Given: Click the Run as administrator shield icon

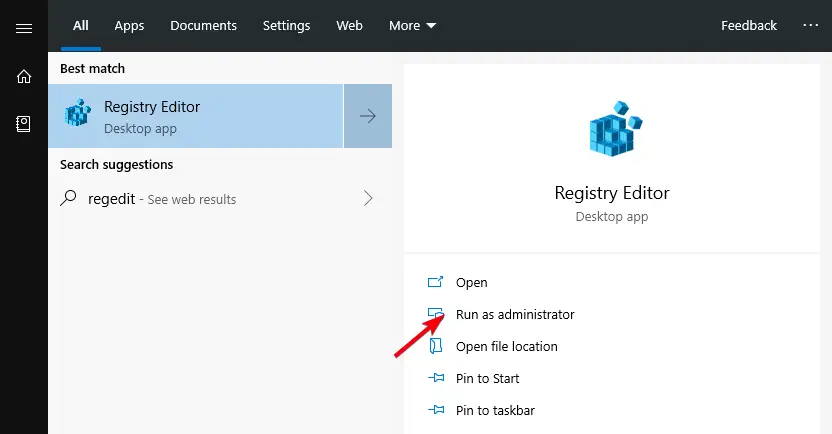Looking at the screenshot, I should 435,314.
